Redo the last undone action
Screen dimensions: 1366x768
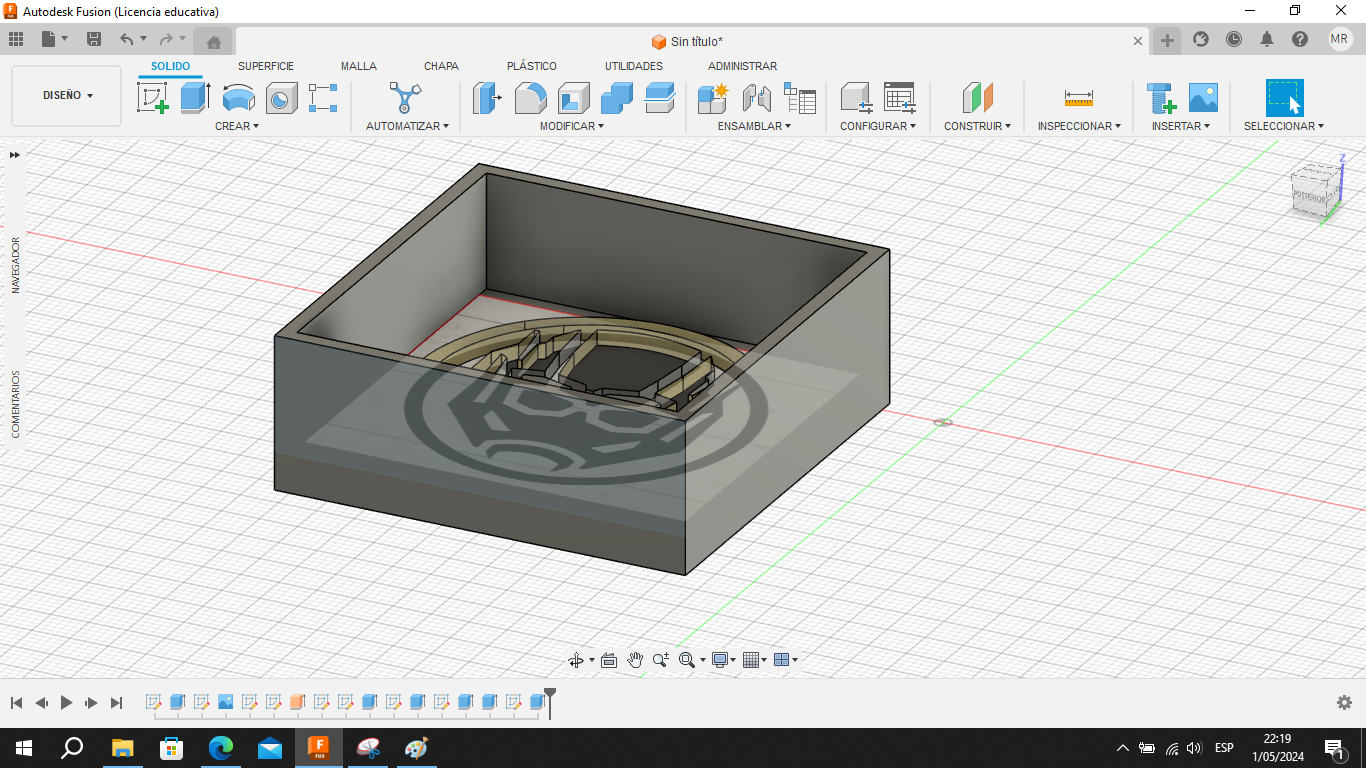tap(166, 39)
